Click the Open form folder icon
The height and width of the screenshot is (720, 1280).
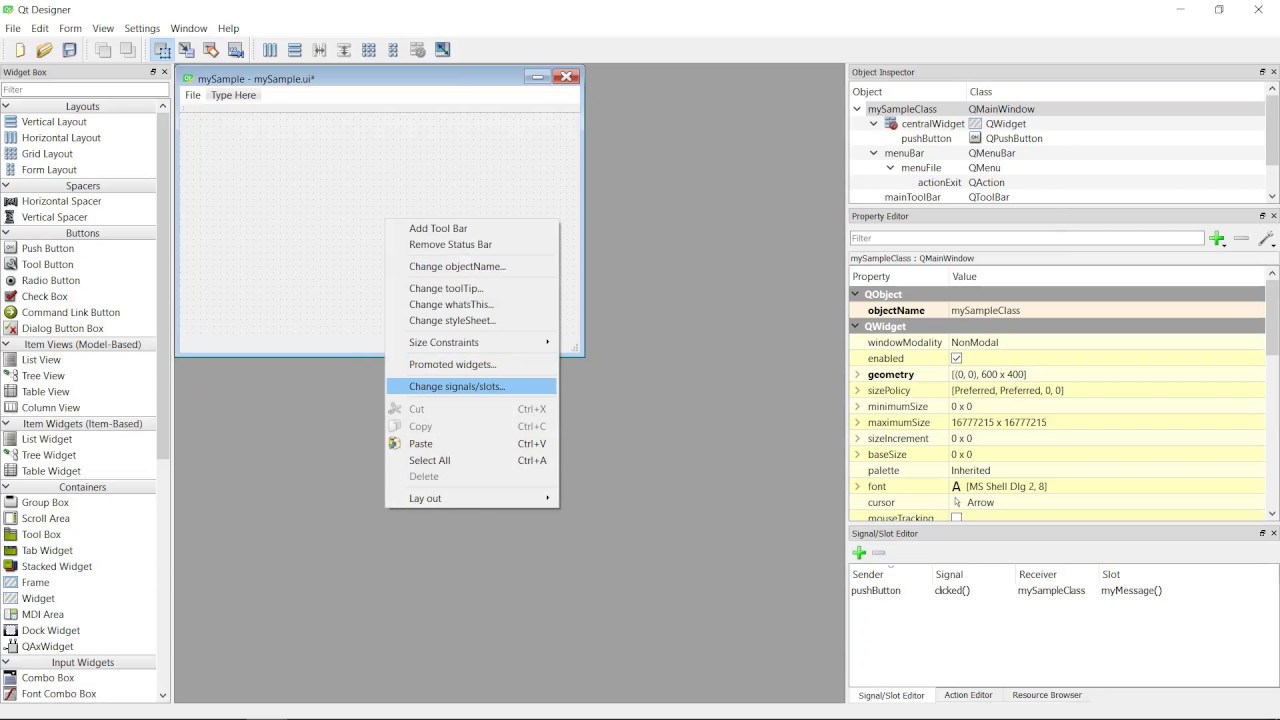click(x=44, y=50)
